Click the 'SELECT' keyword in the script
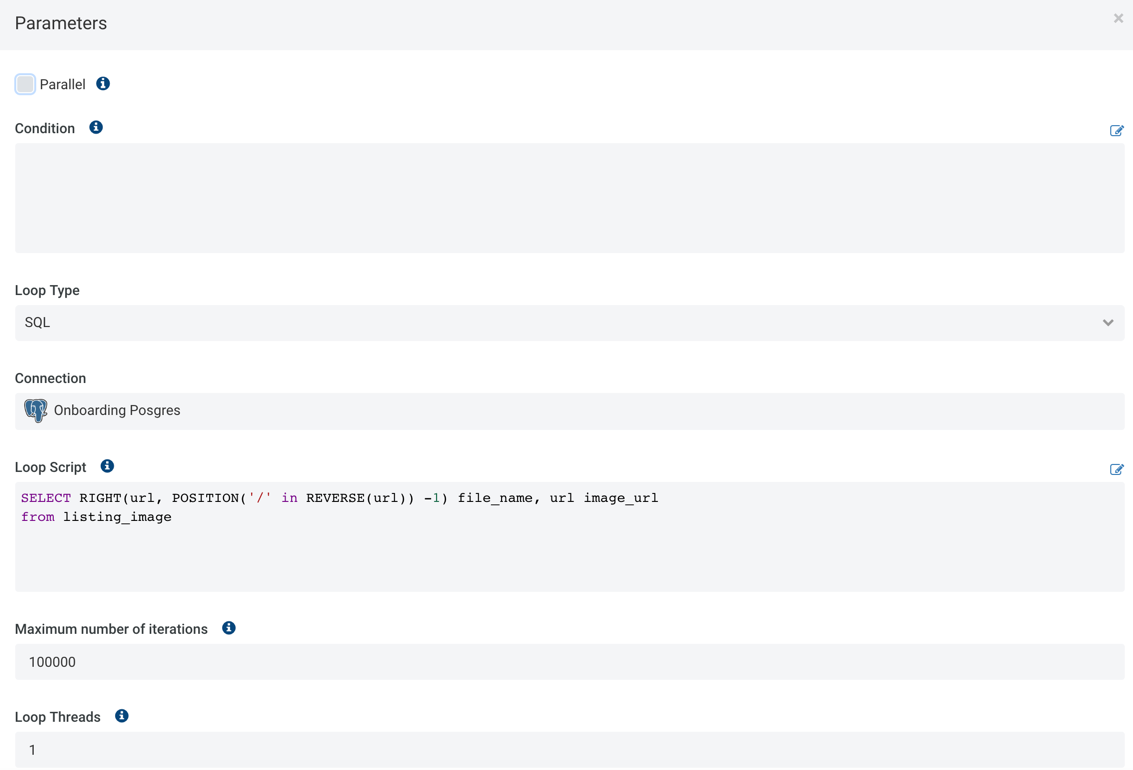 tap(46, 498)
